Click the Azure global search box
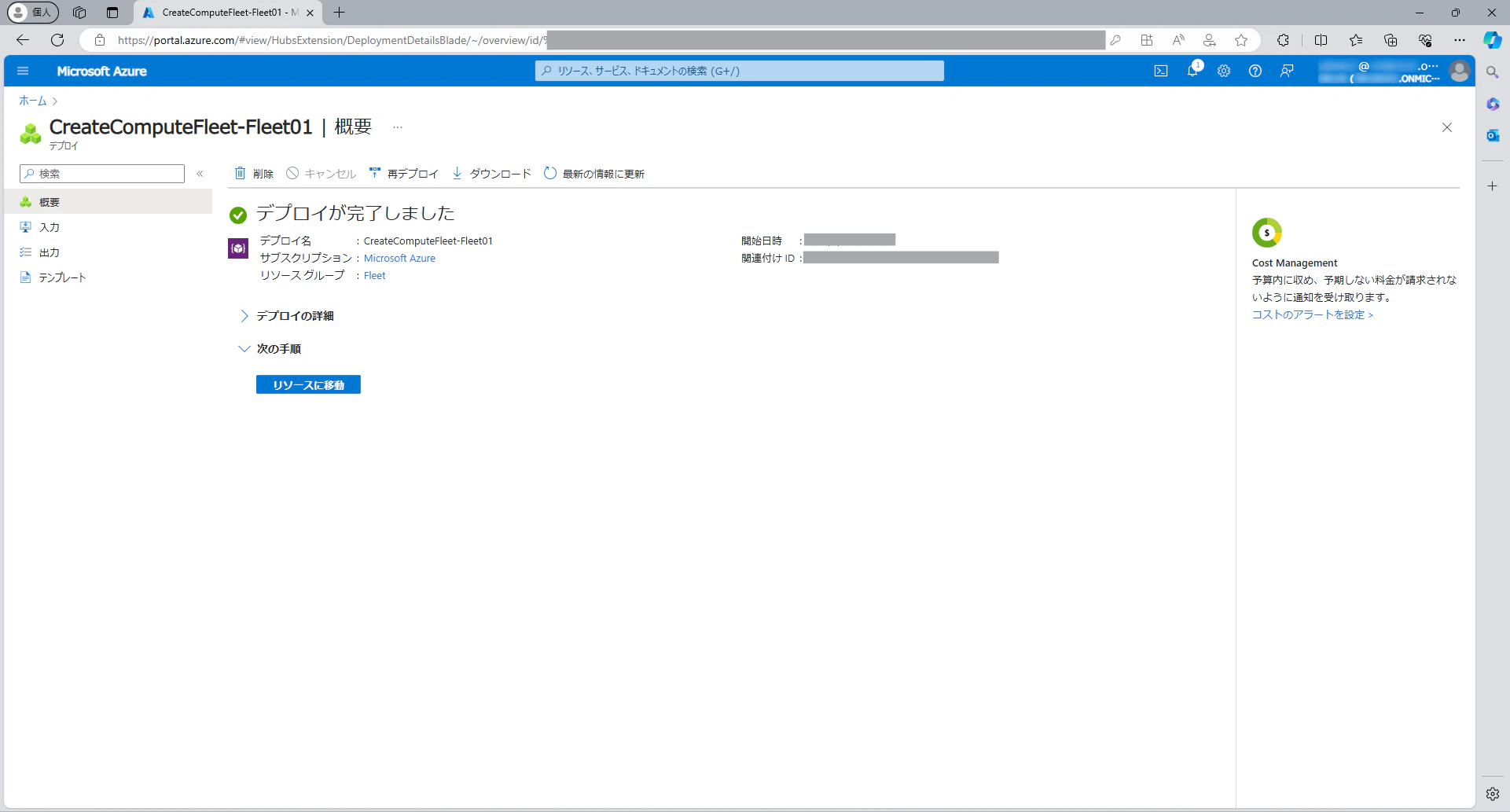Screen dimensions: 1510x812 click(x=740, y=71)
